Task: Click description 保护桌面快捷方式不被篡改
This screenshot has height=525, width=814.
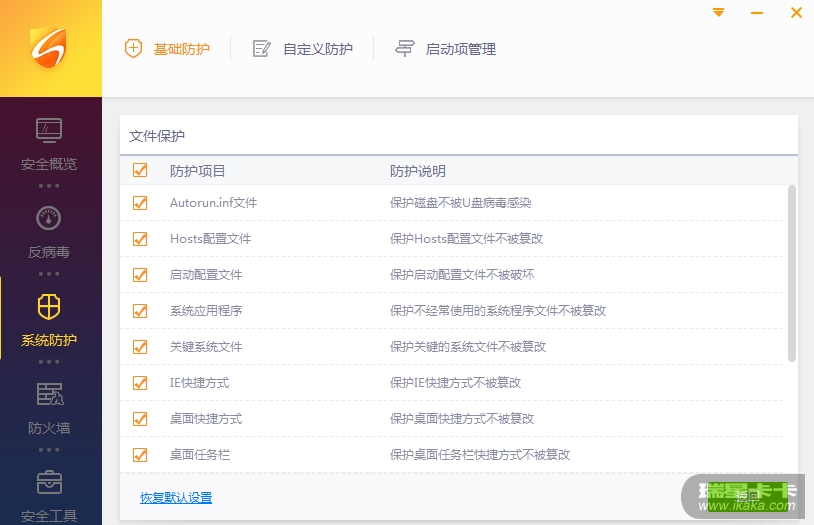Action: (462, 419)
